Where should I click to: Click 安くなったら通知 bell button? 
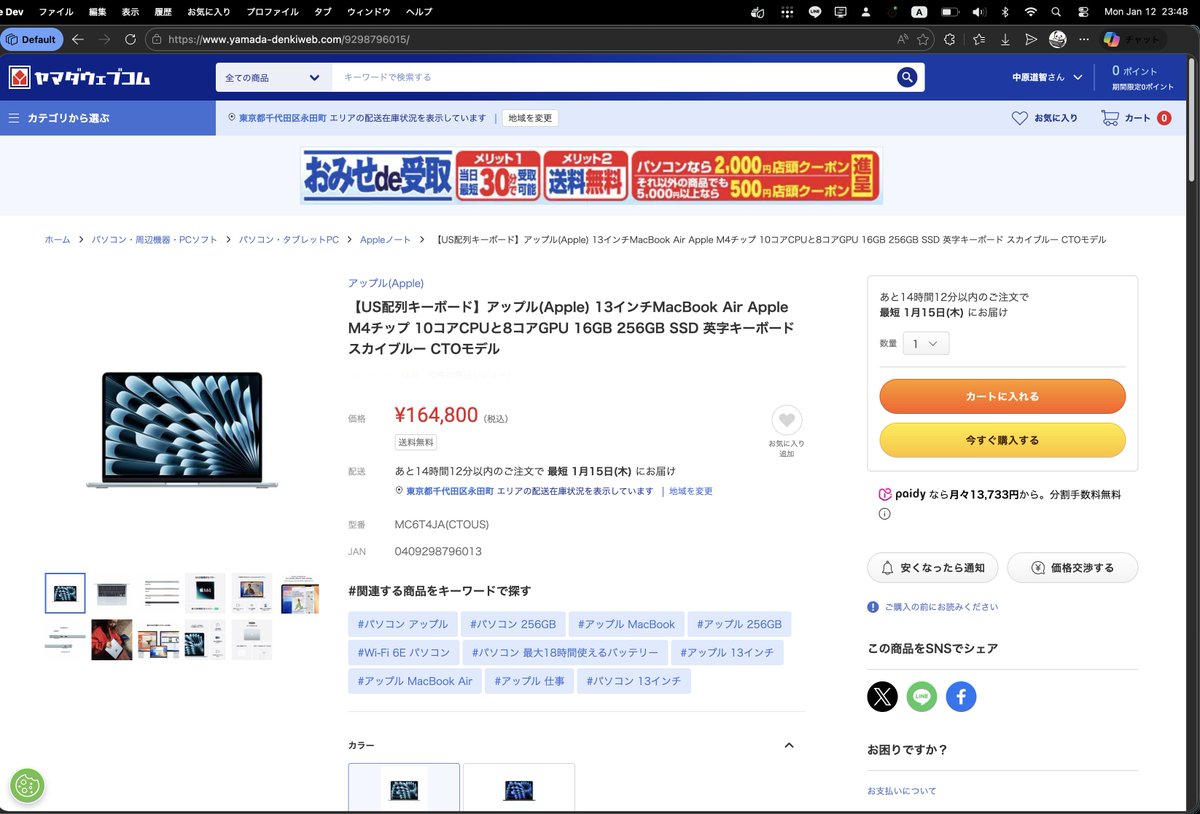tap(932, 567)
